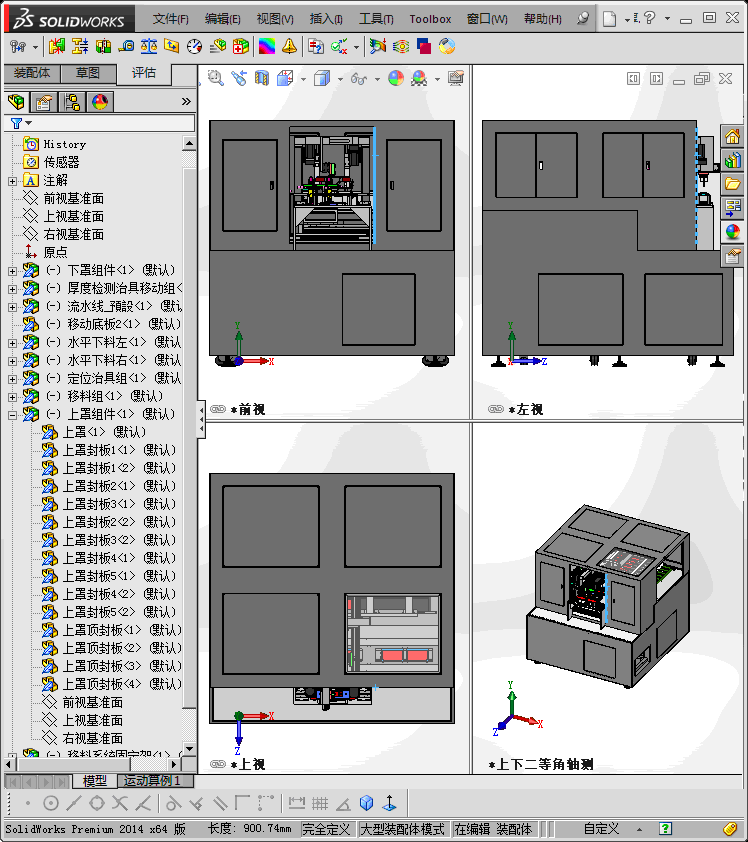Expand the 移料组<1> node
The image size is (748, 842).
(x=12, y=397)
